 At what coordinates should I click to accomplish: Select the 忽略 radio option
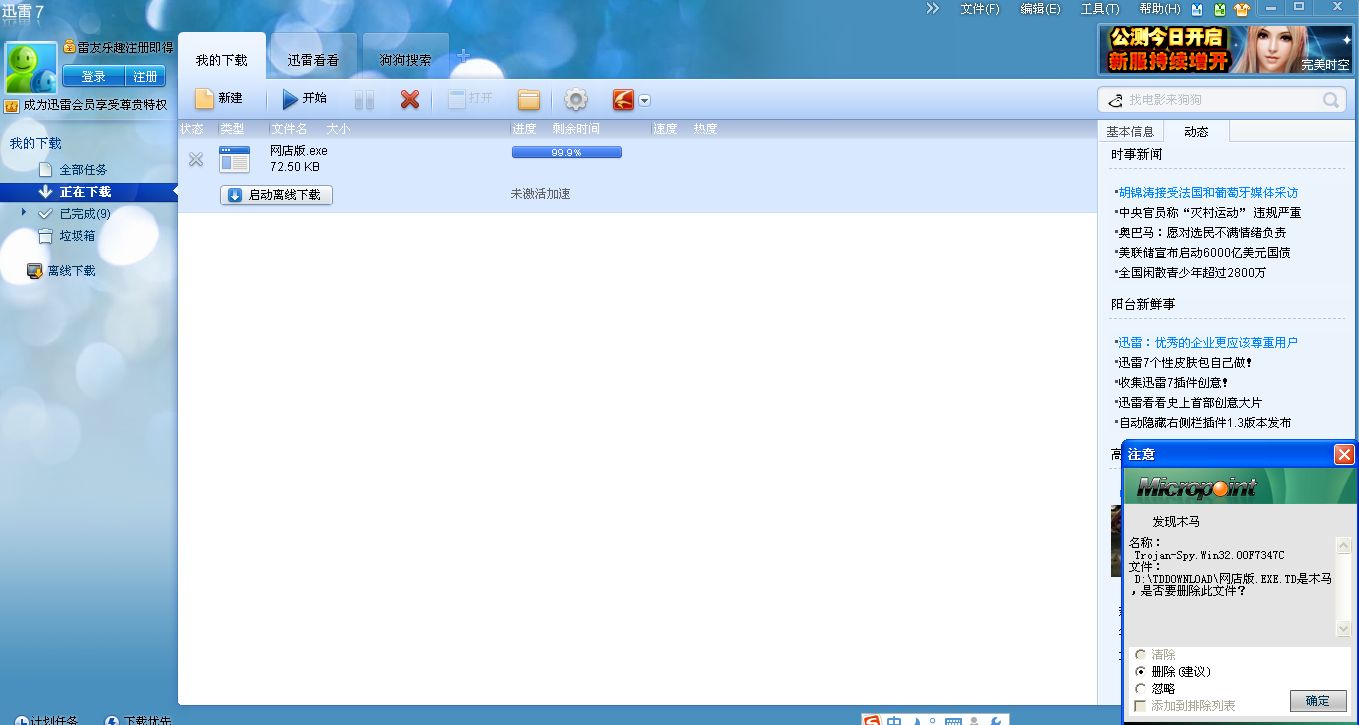pos(1140,689)
